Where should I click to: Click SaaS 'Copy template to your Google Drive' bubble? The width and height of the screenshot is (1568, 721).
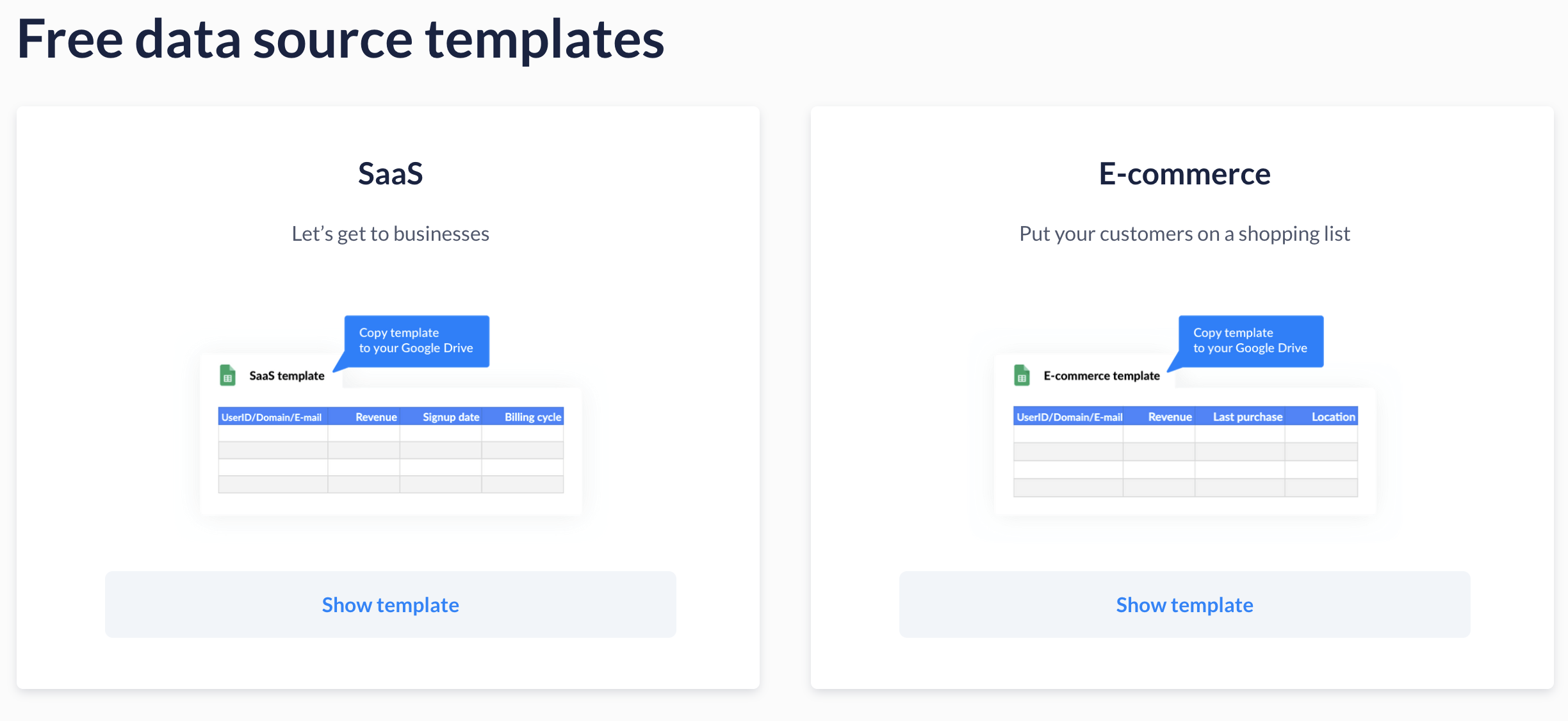(x=416, y=341)
